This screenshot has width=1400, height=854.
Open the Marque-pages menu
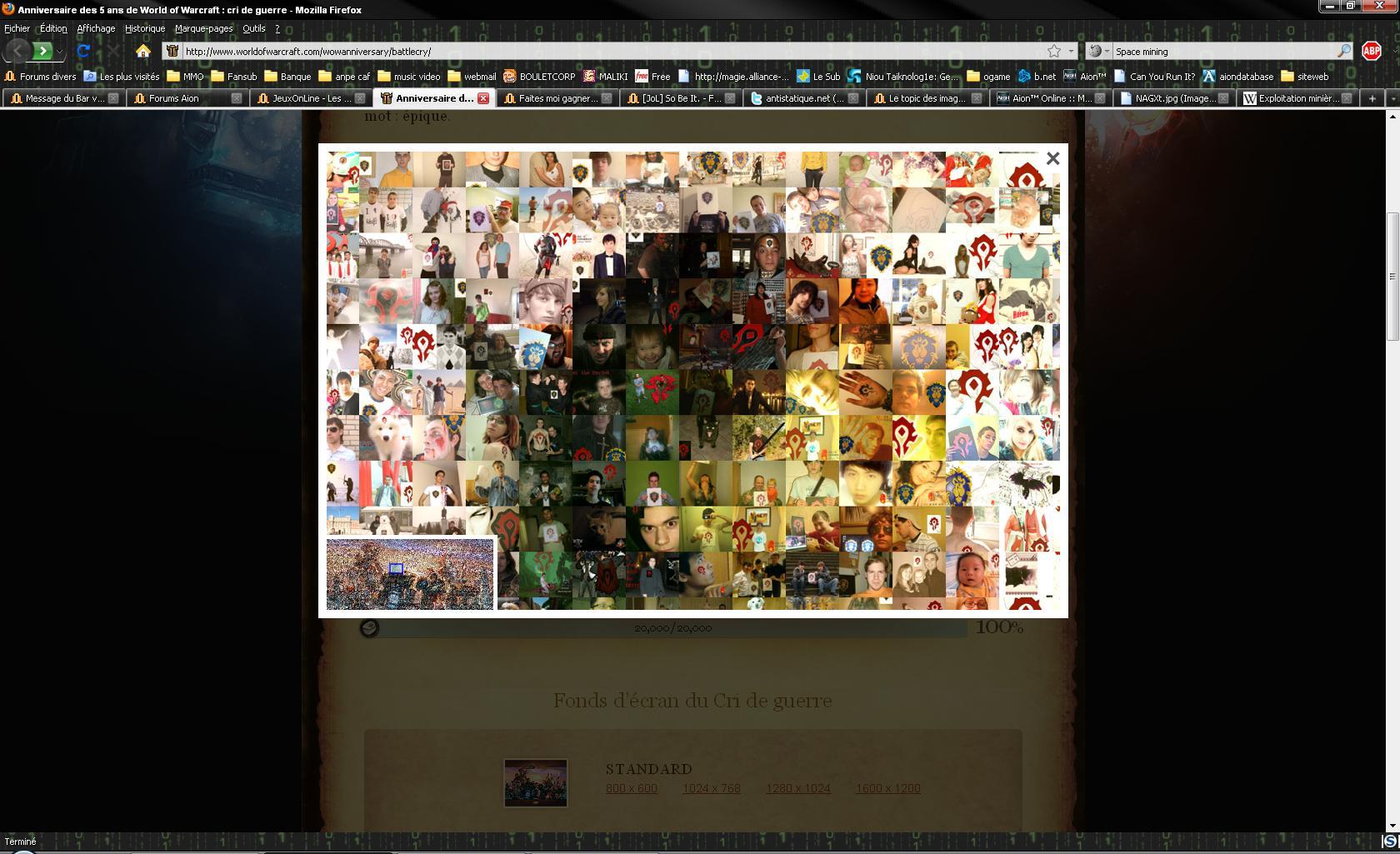coord(203,28)
